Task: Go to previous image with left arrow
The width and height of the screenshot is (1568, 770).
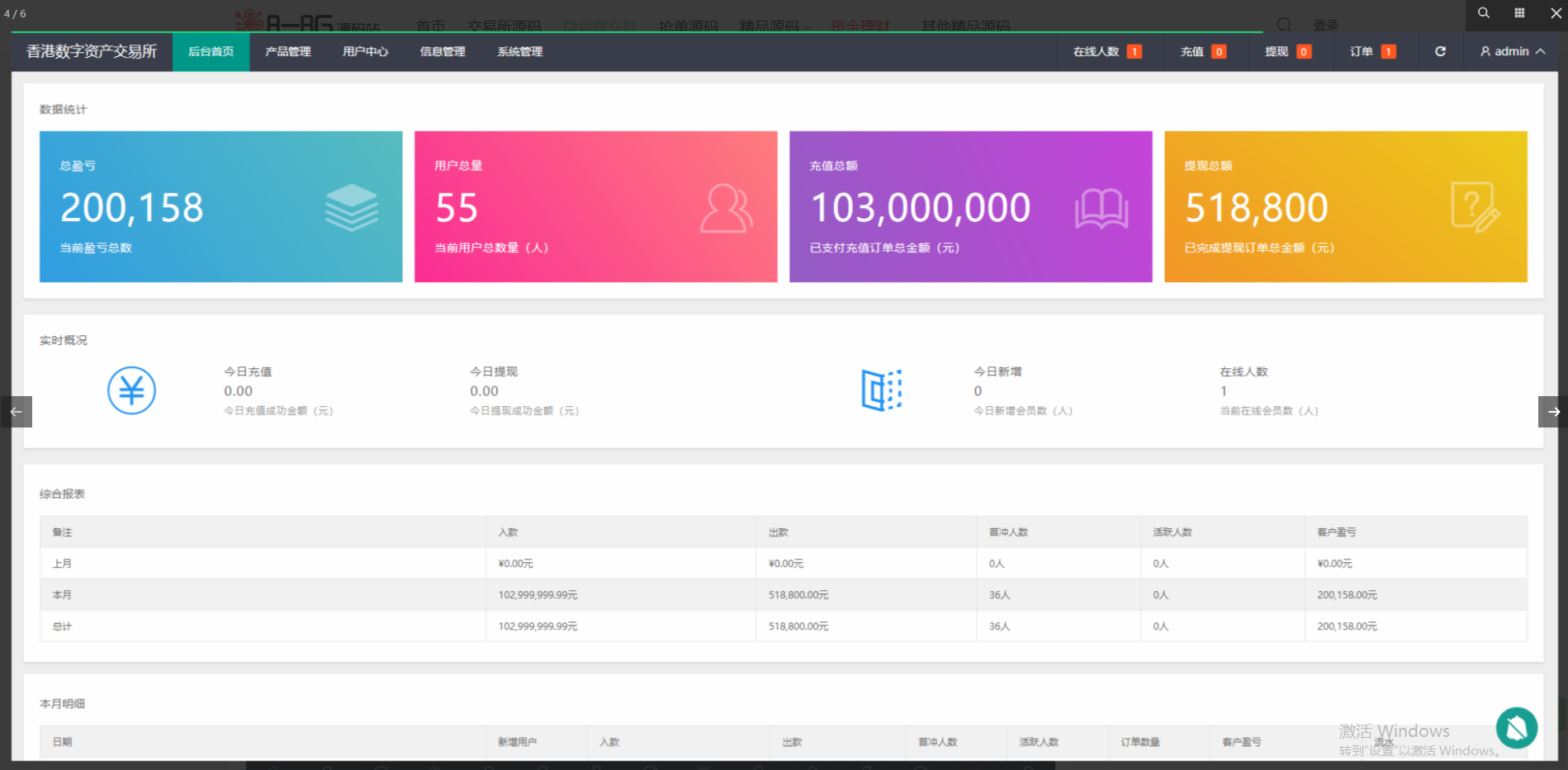Action: tap(16, 412)
